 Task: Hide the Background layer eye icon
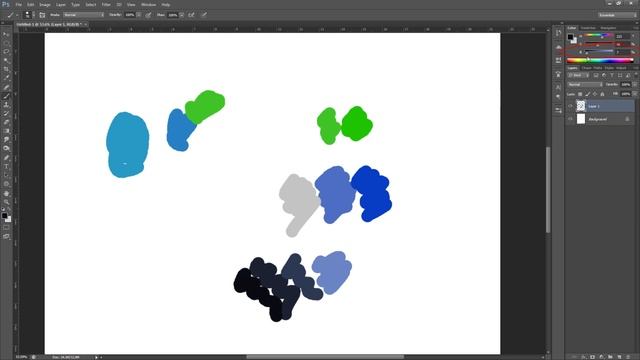(x=571, y=119)
